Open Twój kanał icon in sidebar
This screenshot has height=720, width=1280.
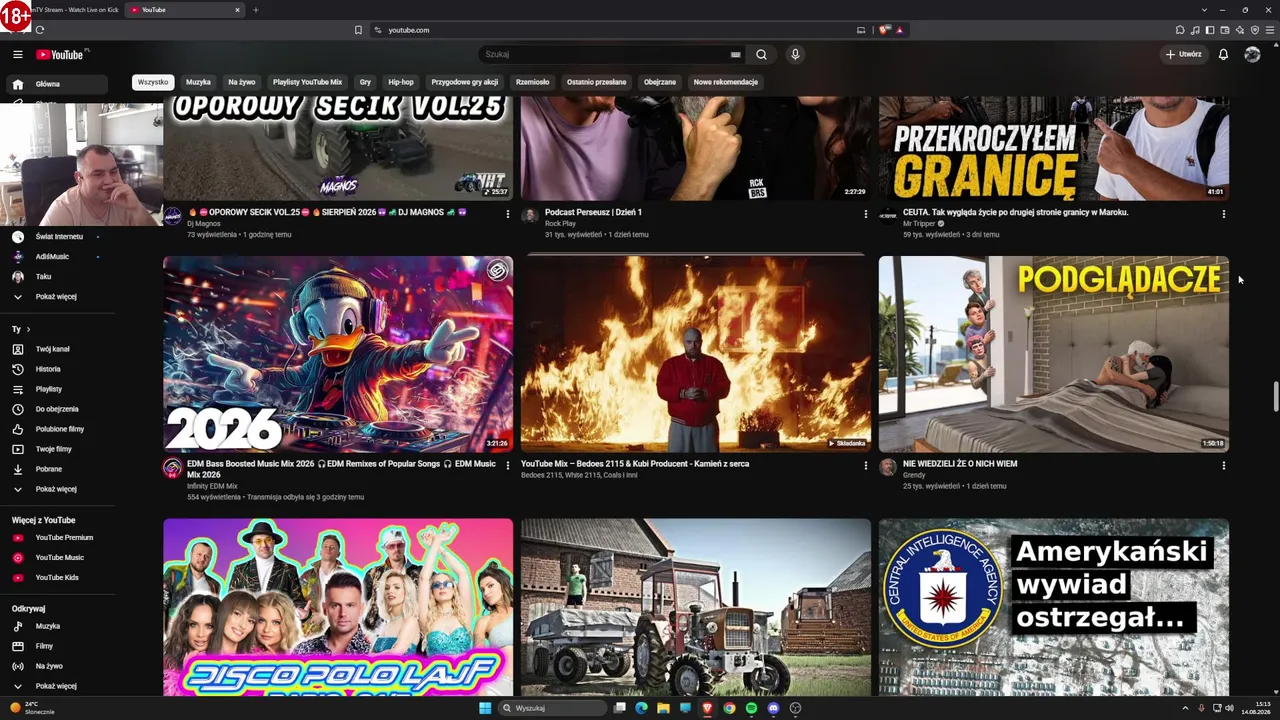tap(18, 349)
